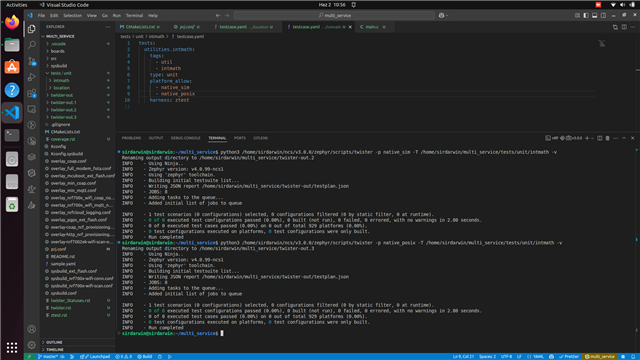Viewport: 640px width, 360px height.
Task: Click Launchpad in the status bar
Action: (95, 357)
